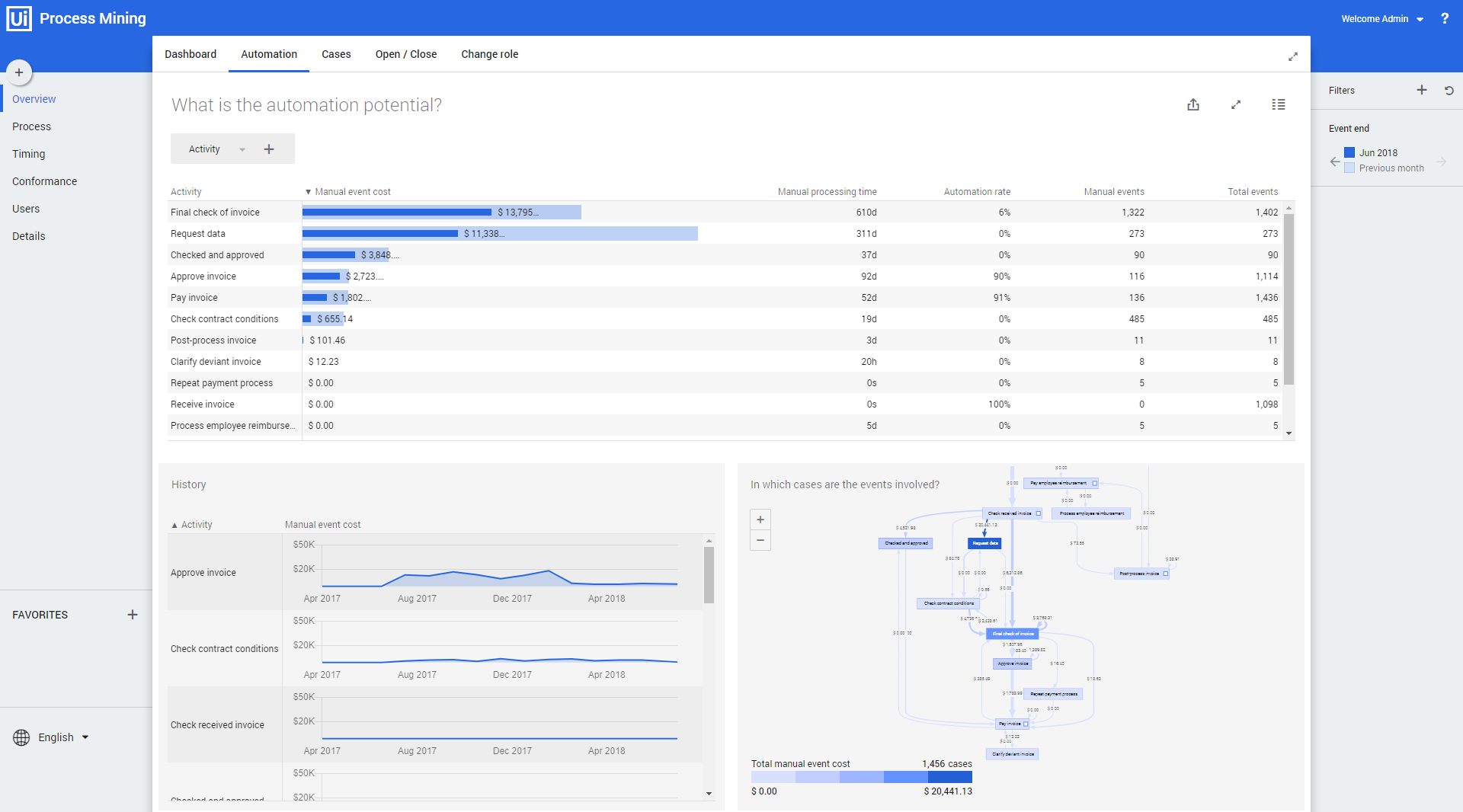Image resolution: width=1463 pixels, height=812 pixels.
Task: Toggle the square box on Pay invoice node
Action: [x=1026, y=724]
